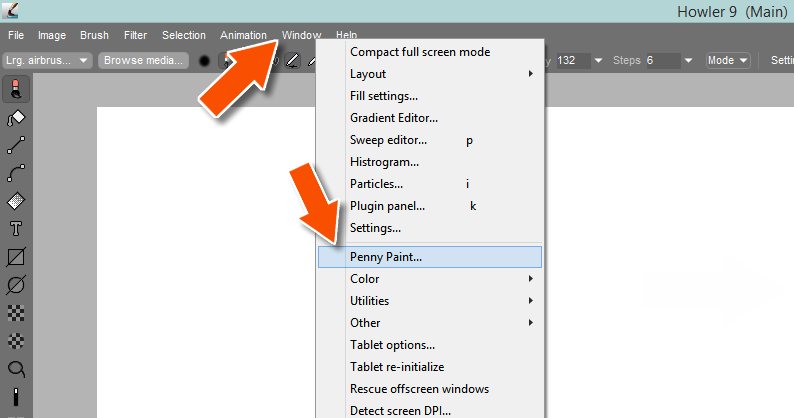Click the Browse media button
Screen dimensions: 794x418
[x=143, y=60]
